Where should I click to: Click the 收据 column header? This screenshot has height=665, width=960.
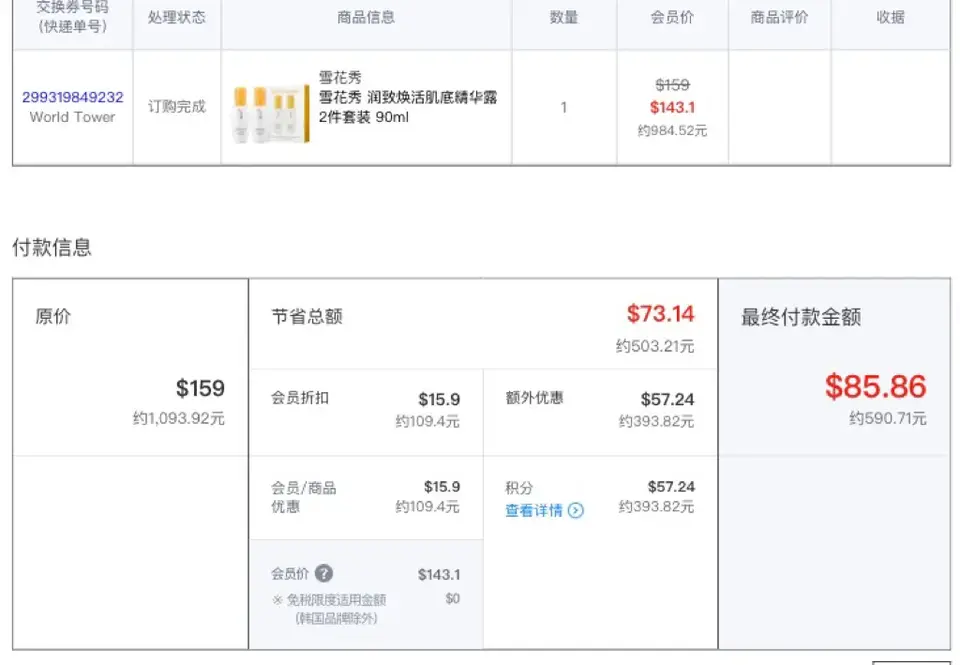pos(890,17)
